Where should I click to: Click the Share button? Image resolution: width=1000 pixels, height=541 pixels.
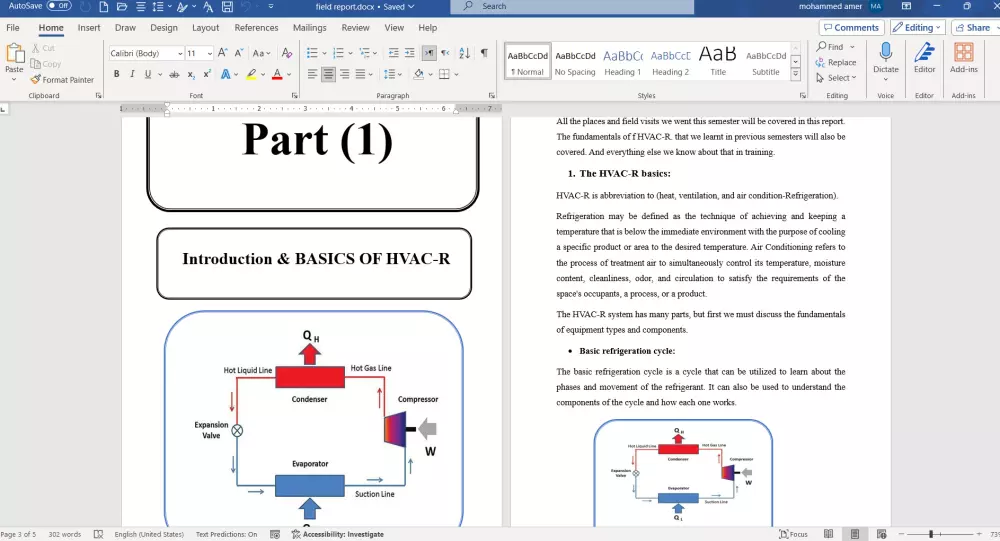click(x=974, y=27)
